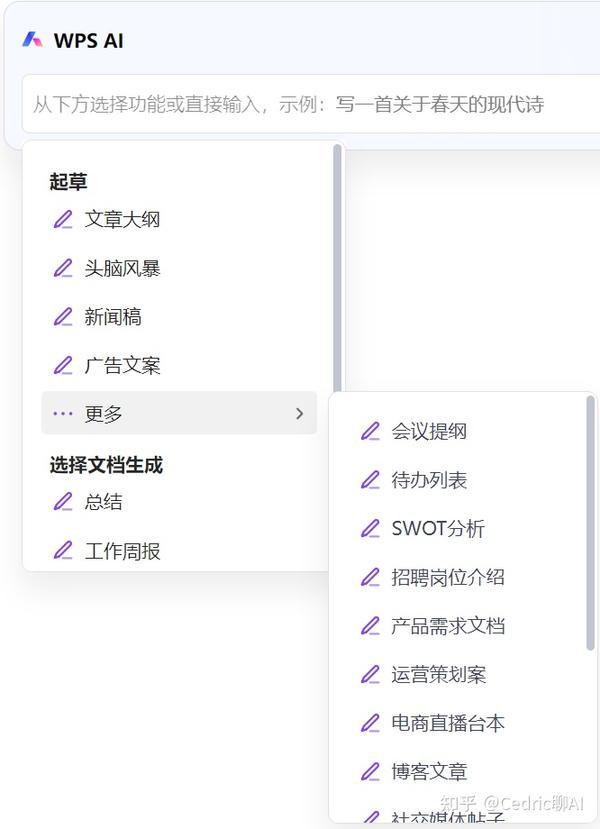
Task: Select the pen icon next to 广告文案
Action: [x=63, y=365]
